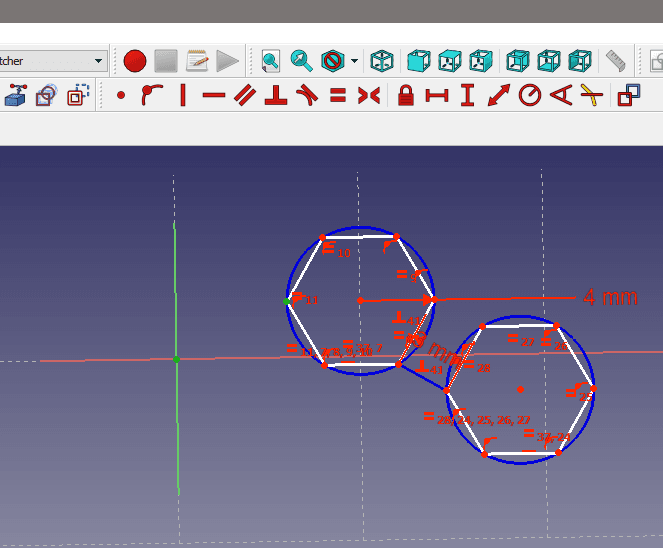Apply the tangent constraint

(x=307, y=95)
